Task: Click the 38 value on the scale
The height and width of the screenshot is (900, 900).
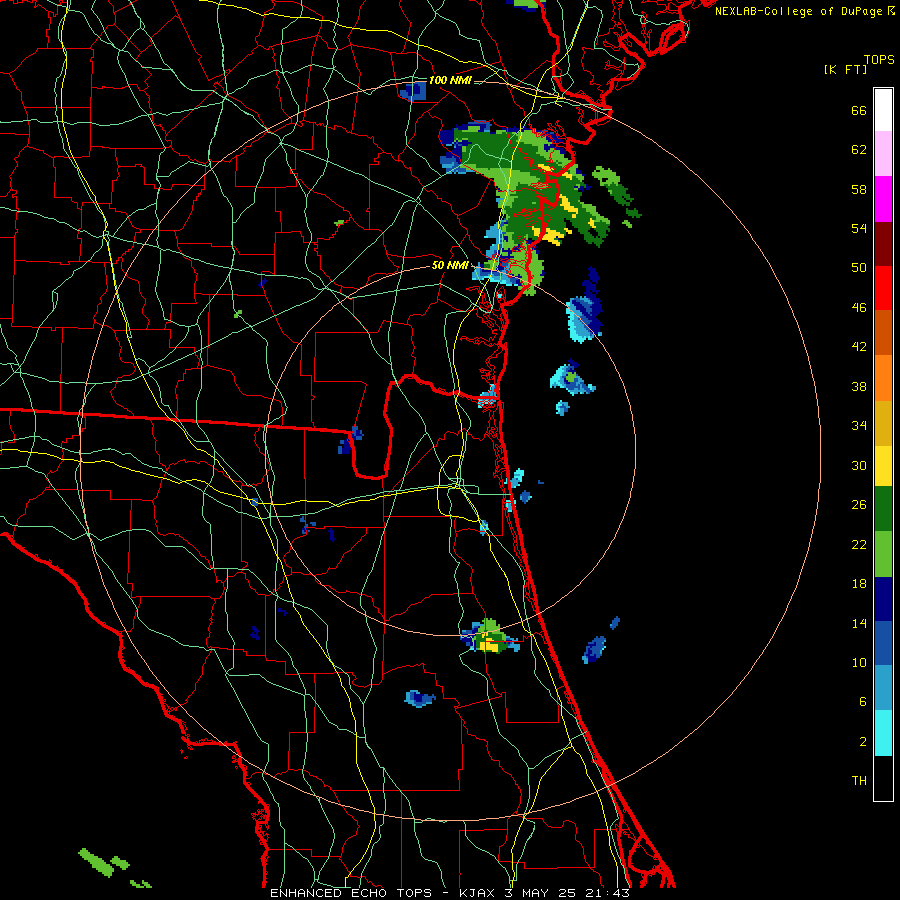Action: [859, 387]
